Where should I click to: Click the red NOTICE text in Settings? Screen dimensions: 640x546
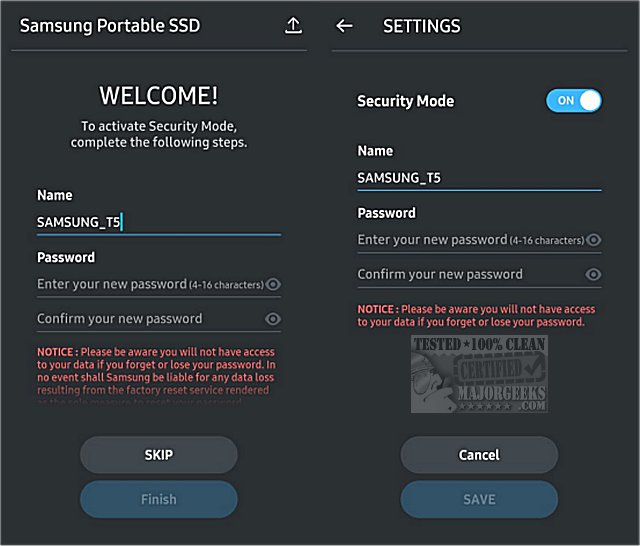pyautogui.click(x=476, y=316)
